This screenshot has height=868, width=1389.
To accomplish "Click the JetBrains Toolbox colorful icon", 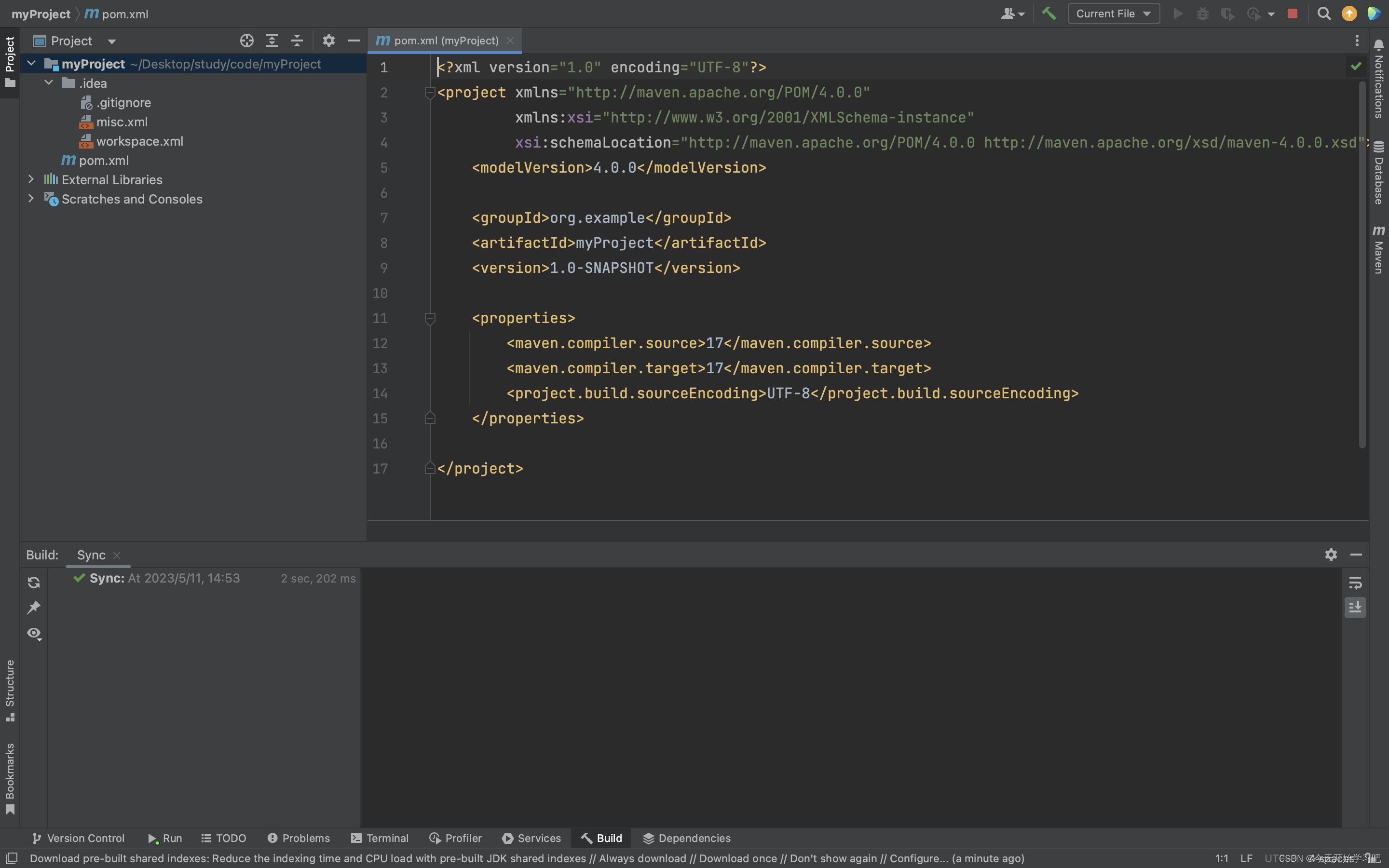I will tap(1375, 13).
